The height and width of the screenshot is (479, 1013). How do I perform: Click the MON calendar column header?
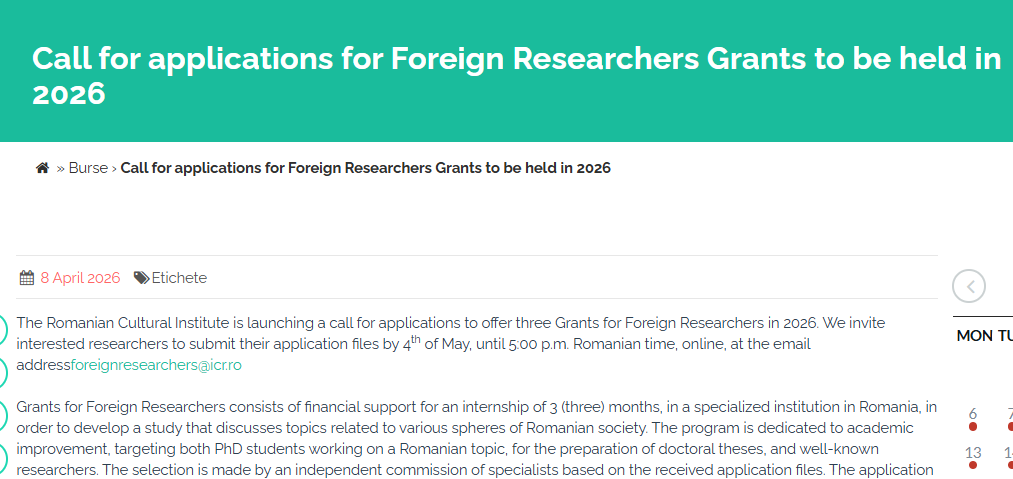(975, 336)
